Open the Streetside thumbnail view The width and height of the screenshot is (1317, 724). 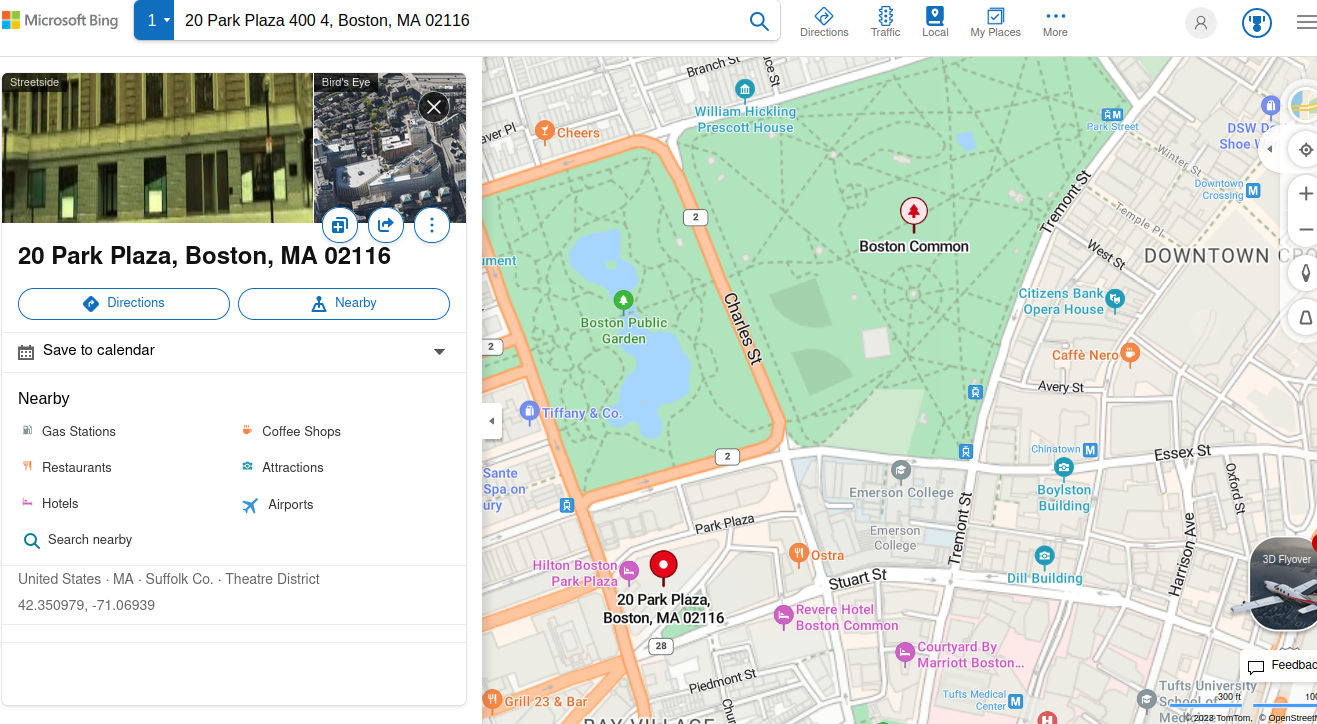click(158, 148)
